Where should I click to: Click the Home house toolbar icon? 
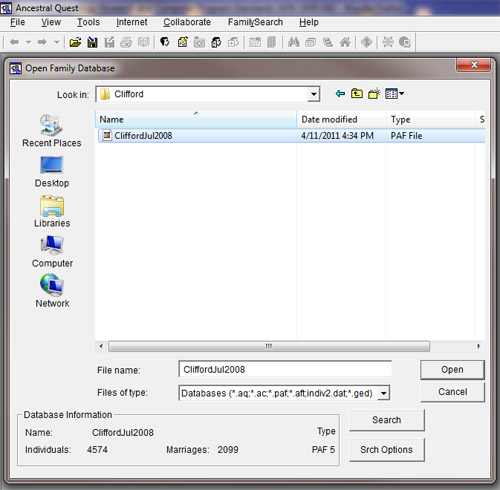(x=345, y=42)
